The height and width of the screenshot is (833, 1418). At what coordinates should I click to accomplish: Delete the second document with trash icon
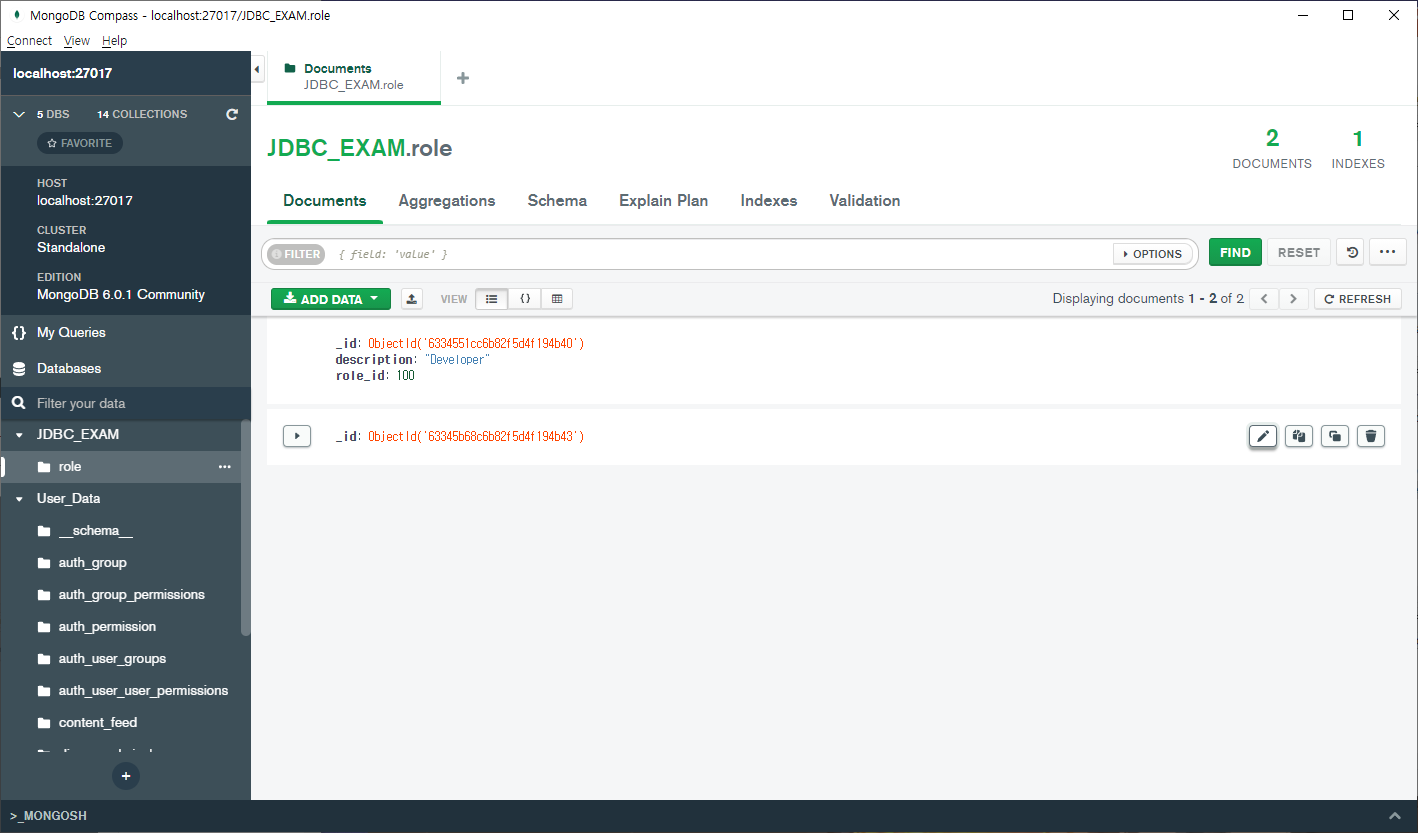(1371, 436)
